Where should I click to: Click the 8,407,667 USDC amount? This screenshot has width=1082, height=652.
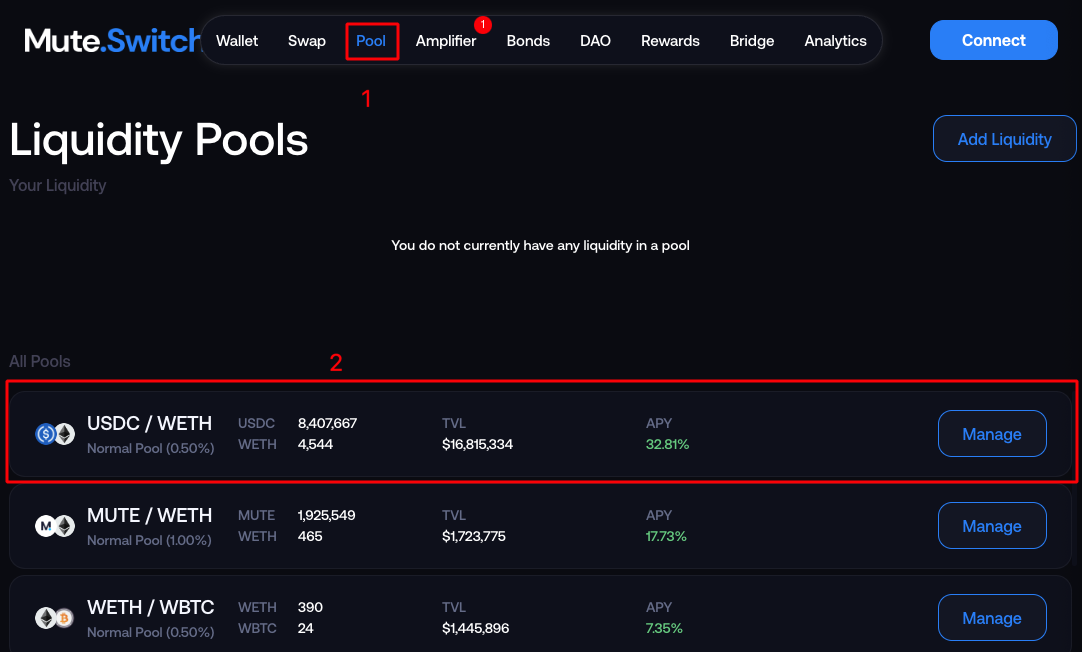(327, 423)
